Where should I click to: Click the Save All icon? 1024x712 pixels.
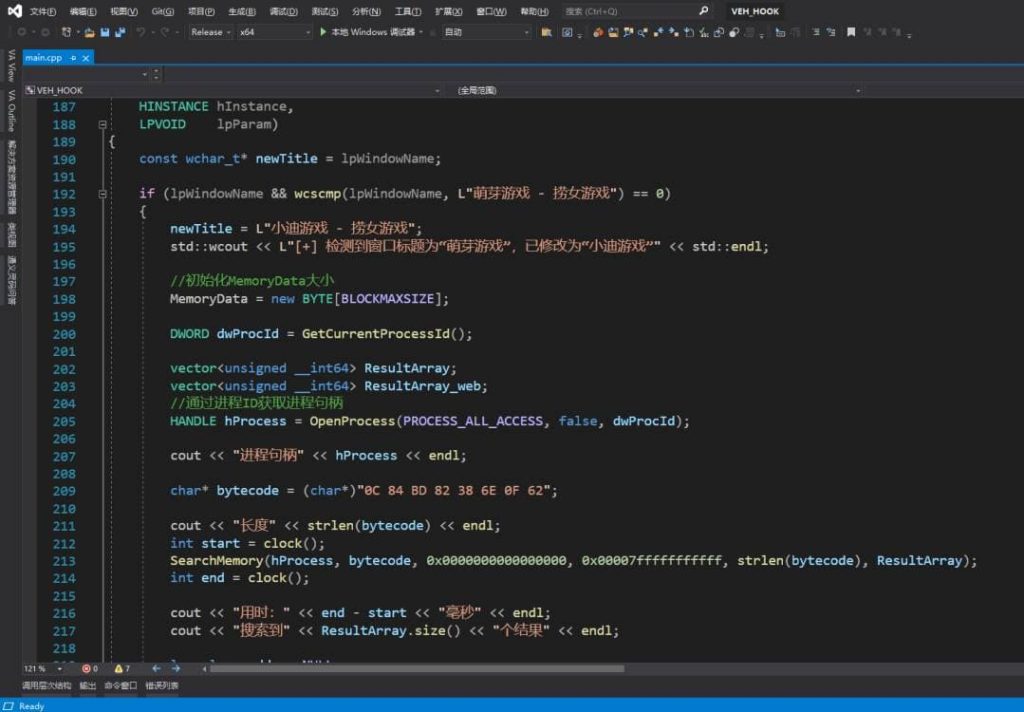click(x=120, y=32)
